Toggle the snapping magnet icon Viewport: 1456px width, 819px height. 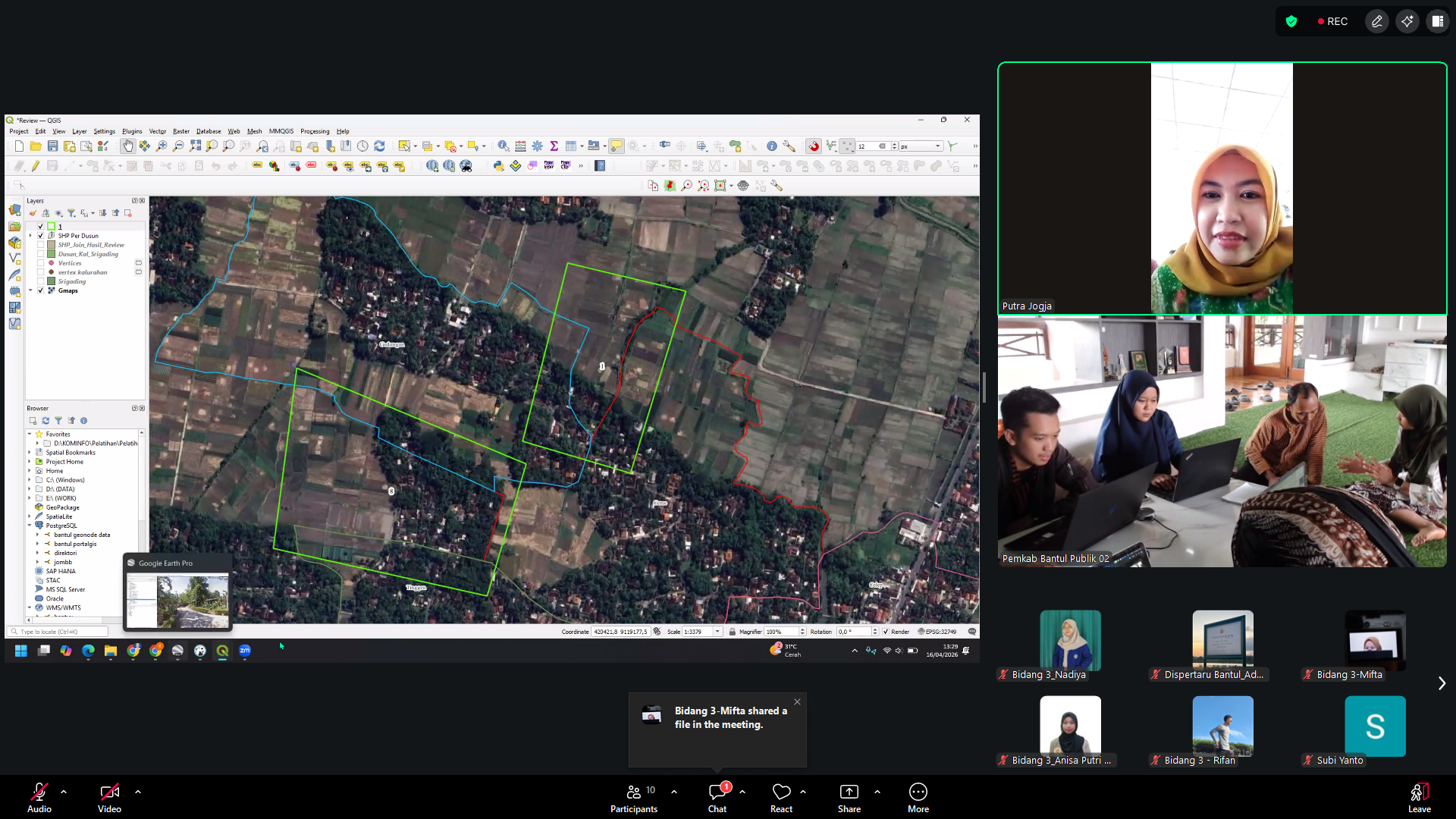coord(814,146)
